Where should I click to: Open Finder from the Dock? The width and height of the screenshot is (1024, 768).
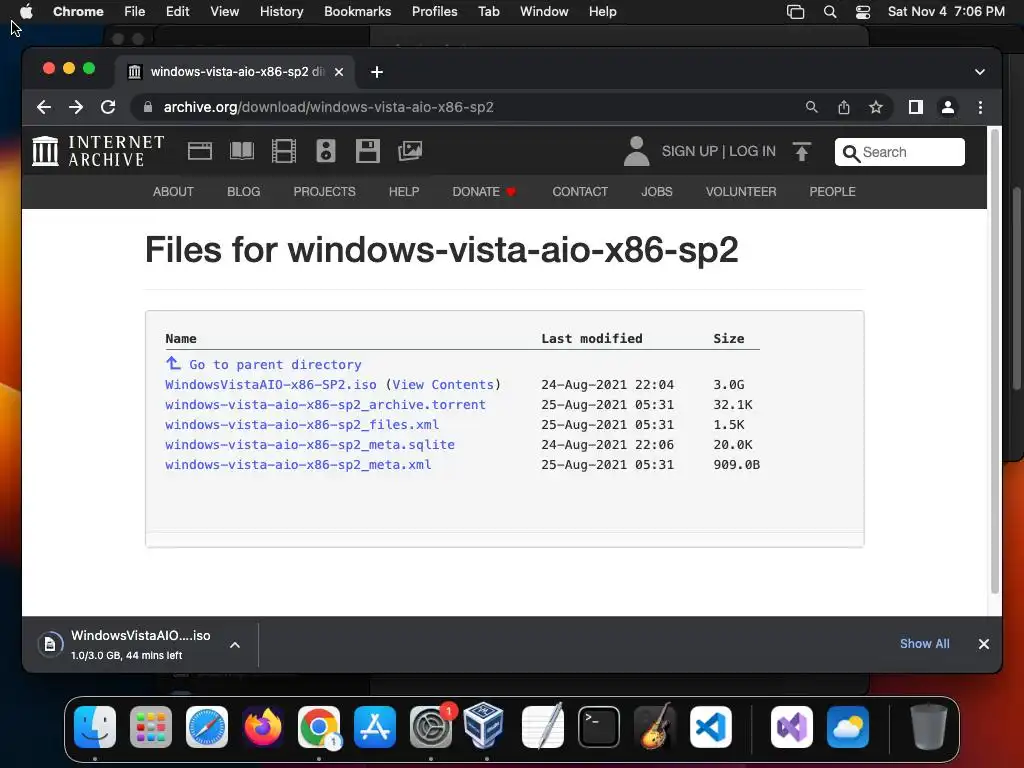[x=95, y=727]
